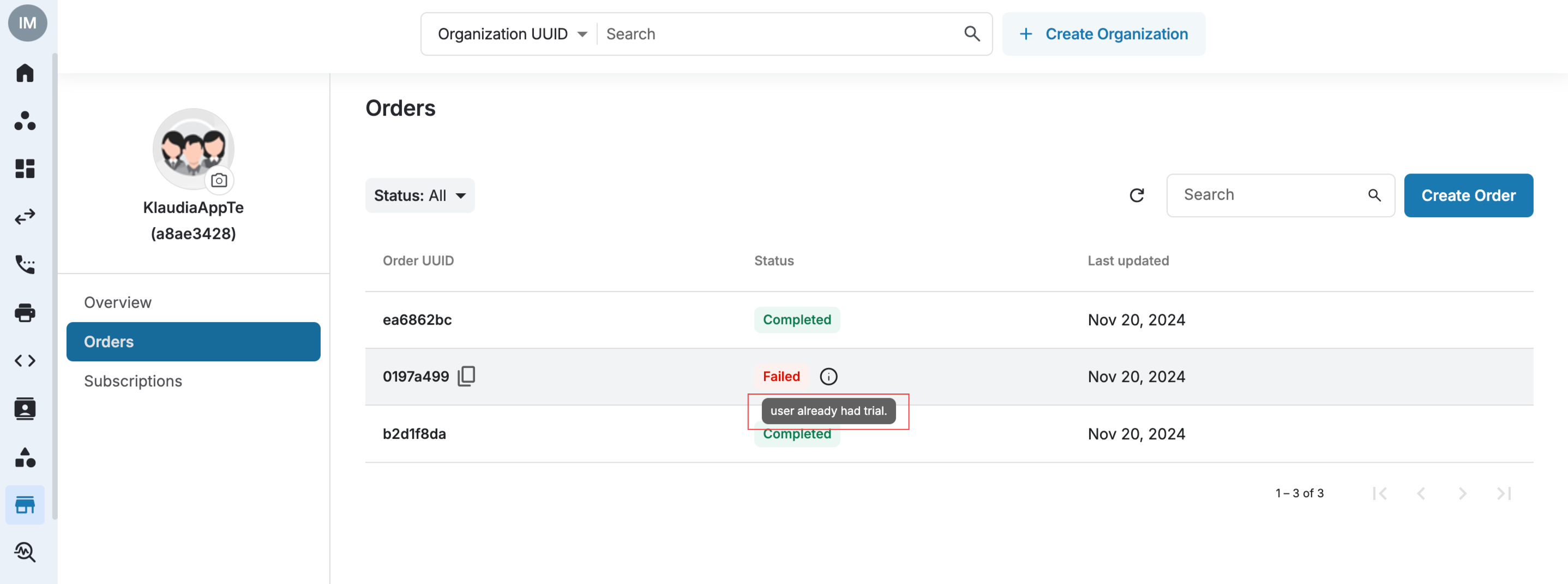Click the Nov 20, 2024 date of order ea6862bc
The width and height of the screenshot is (1568, 584).
click(x=1137, y=320)
